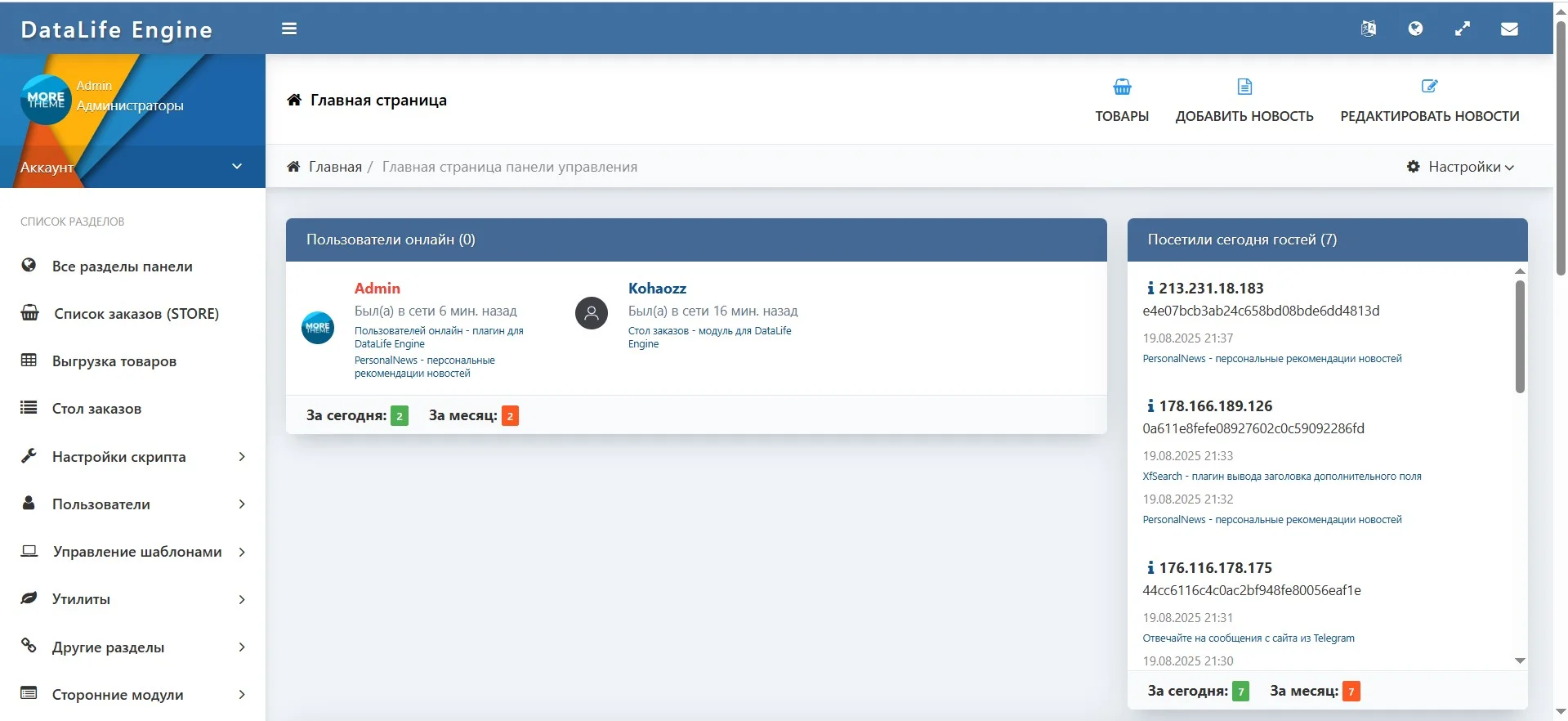
Task: Open XfSearch plugin page link
Action: click(x=1281, y=476)
